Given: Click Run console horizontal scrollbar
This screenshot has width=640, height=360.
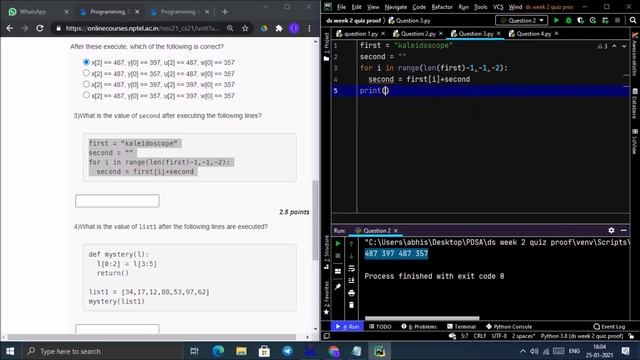Looking at the screenshot, I should click(x=422, y=318).
